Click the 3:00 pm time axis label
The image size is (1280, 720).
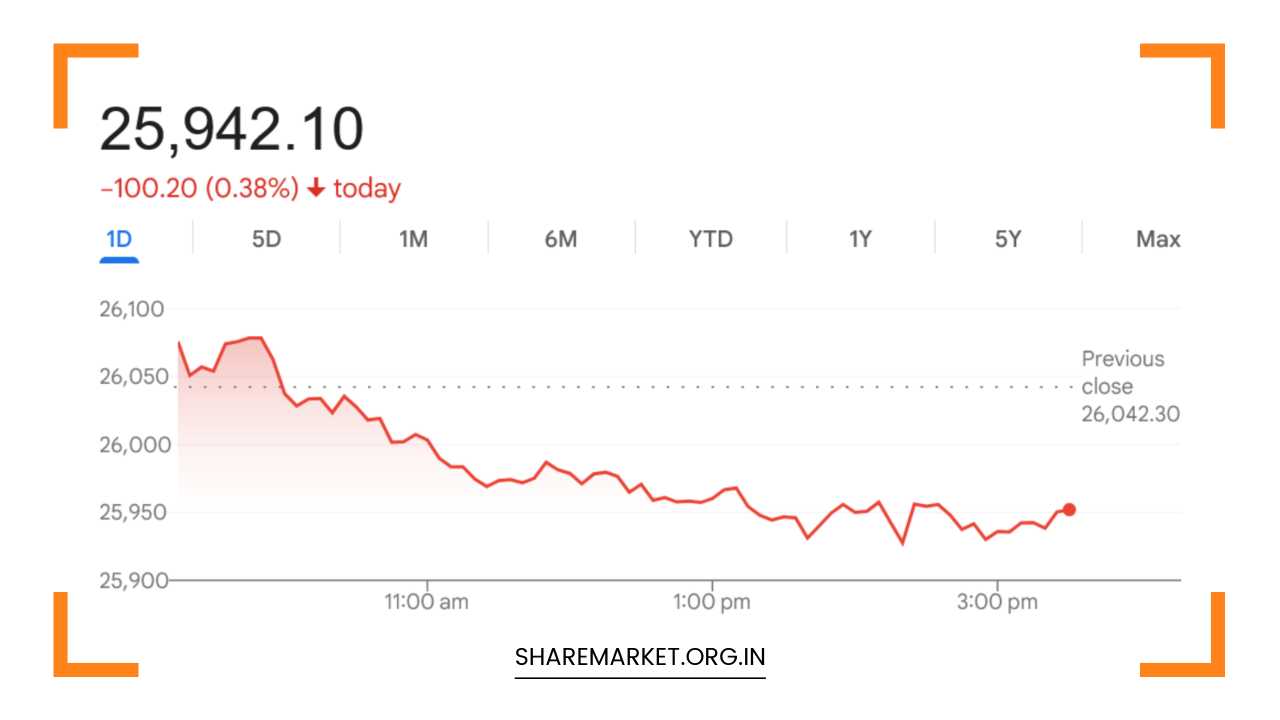click(x=997, y=602)
